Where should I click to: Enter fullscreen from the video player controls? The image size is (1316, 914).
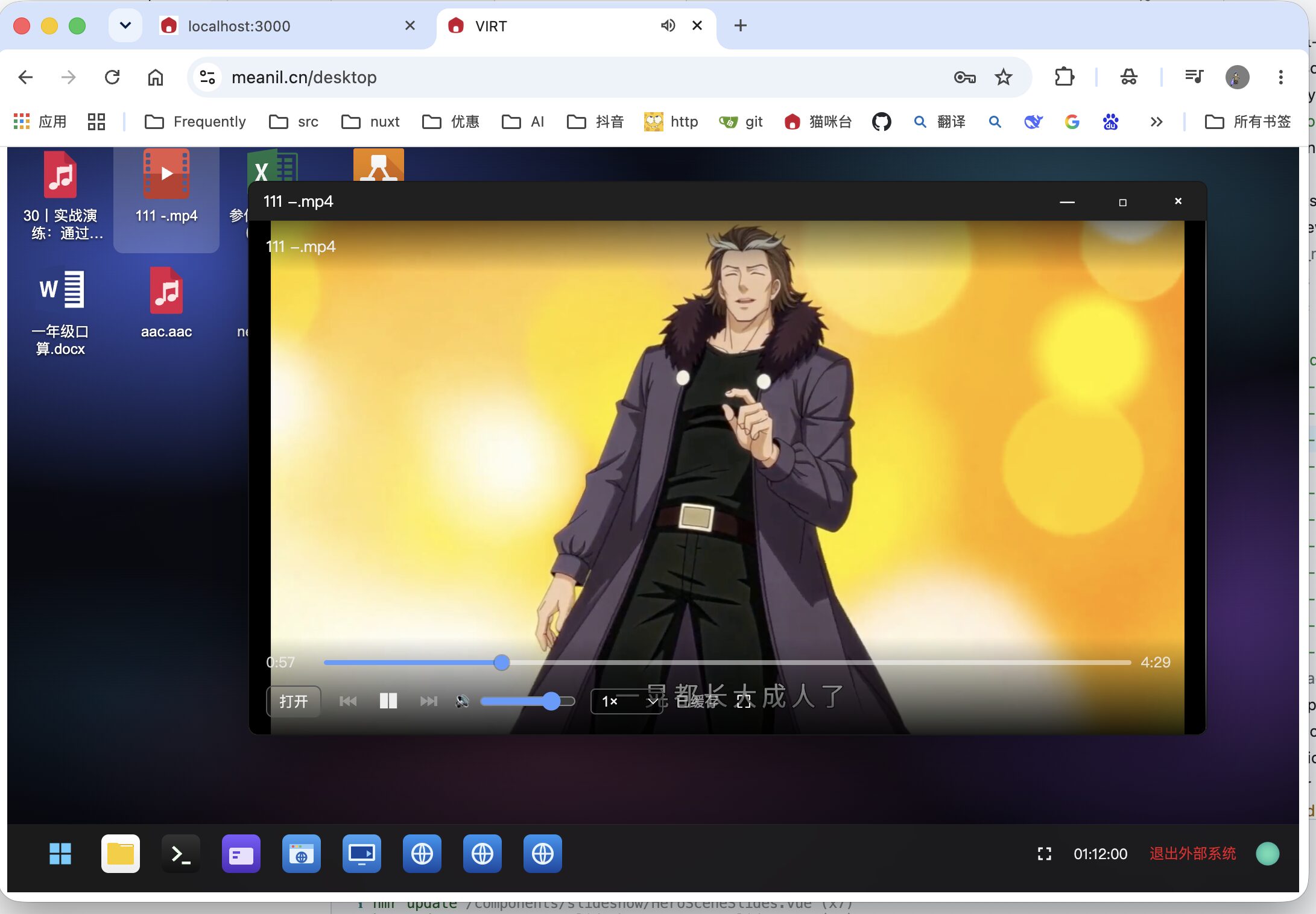point(744,701)
